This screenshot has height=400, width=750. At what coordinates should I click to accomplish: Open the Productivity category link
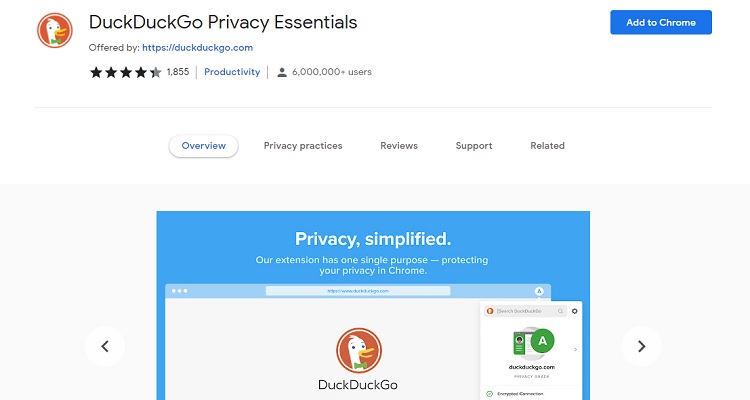coord(232,72)
